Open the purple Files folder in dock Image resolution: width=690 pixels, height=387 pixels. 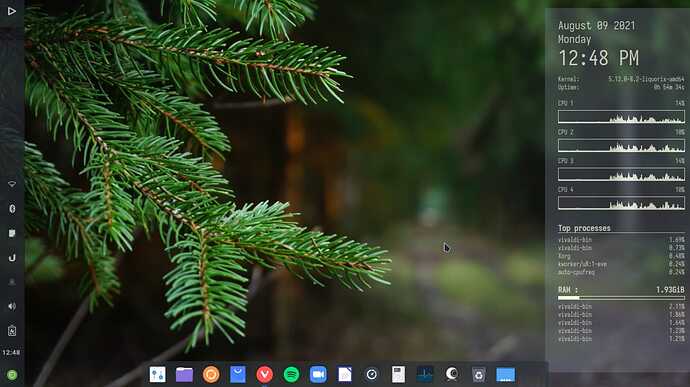184,375
